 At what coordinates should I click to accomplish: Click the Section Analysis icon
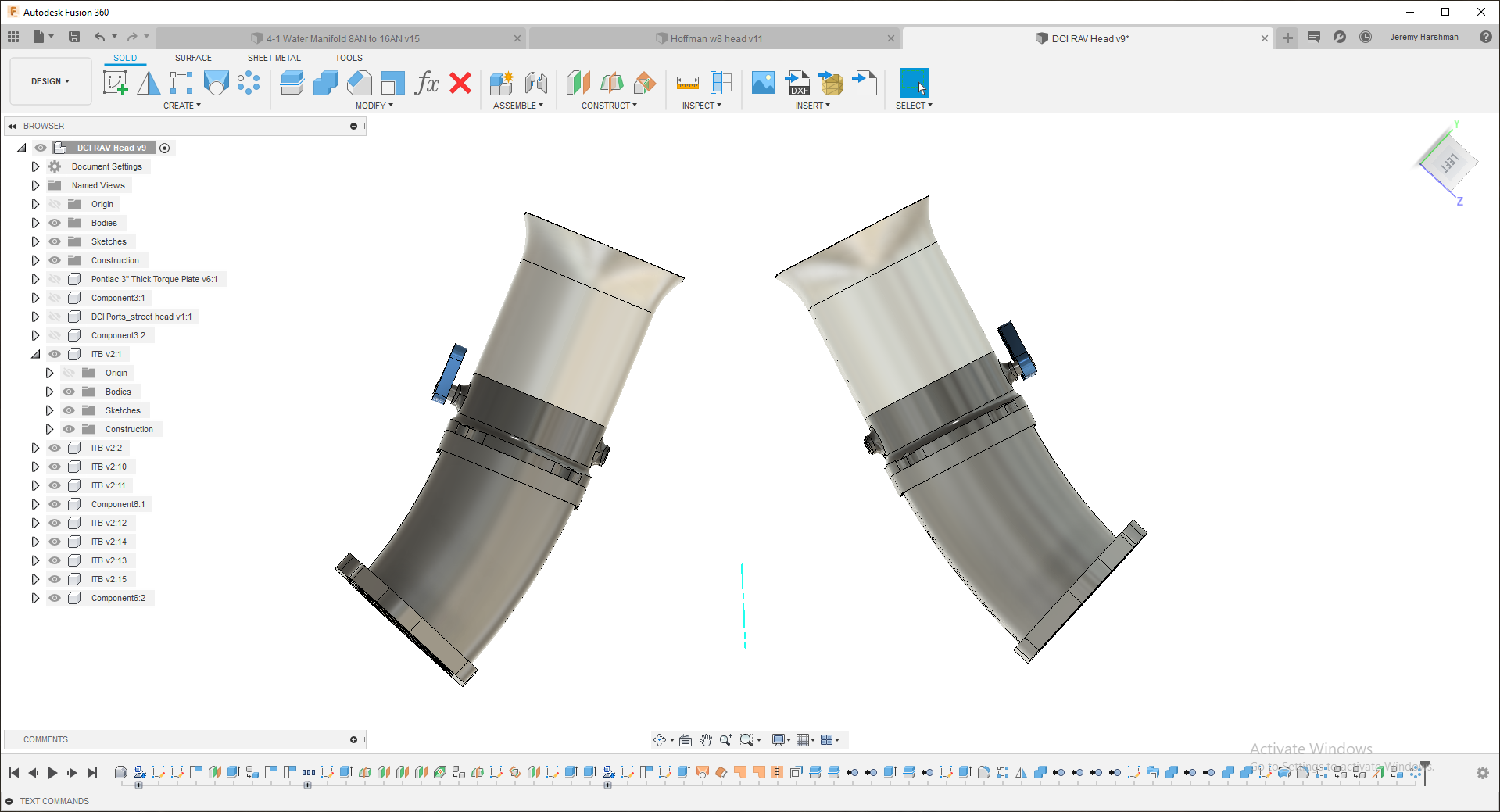click(x=721, y=83)
